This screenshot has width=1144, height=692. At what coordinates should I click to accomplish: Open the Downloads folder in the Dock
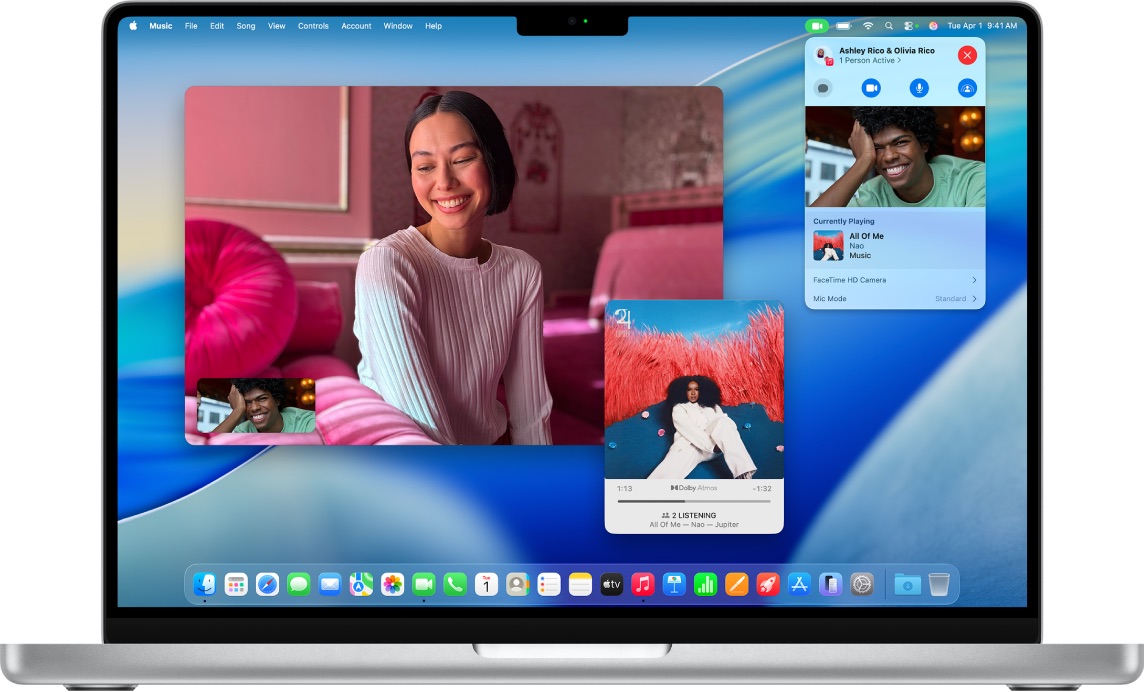[x=908, y=584]
